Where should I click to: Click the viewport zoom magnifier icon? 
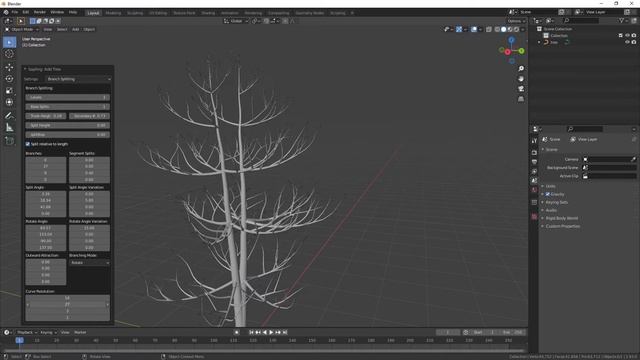[521, 69]
